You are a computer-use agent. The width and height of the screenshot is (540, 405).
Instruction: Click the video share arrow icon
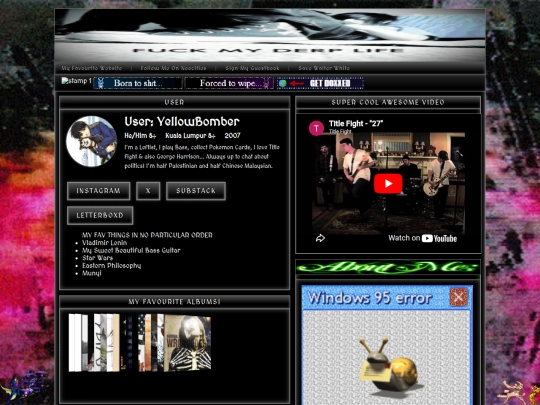[320, 238]
